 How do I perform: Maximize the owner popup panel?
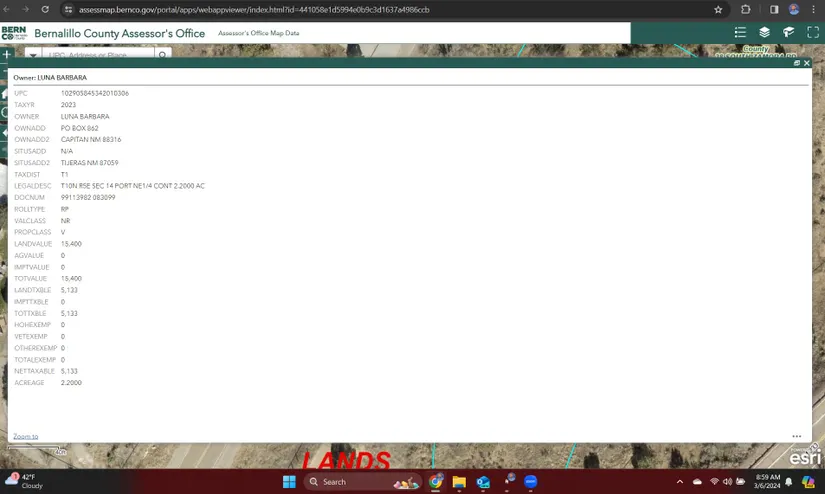(797, 63)
